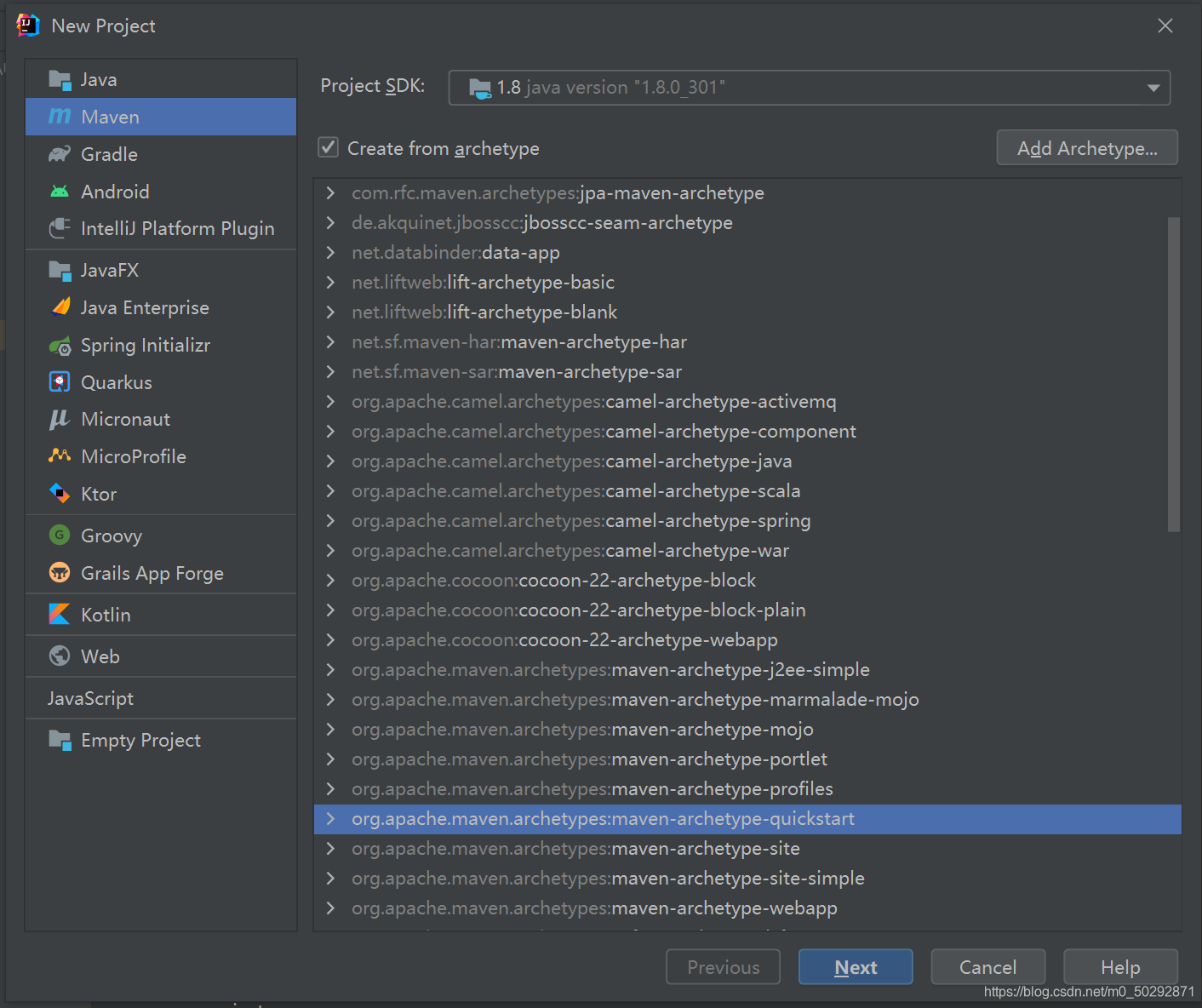Expand the maven-archetype-har node
Image resolution: width=1202 pixels, height=1008 pixels.
pos(331,342)
